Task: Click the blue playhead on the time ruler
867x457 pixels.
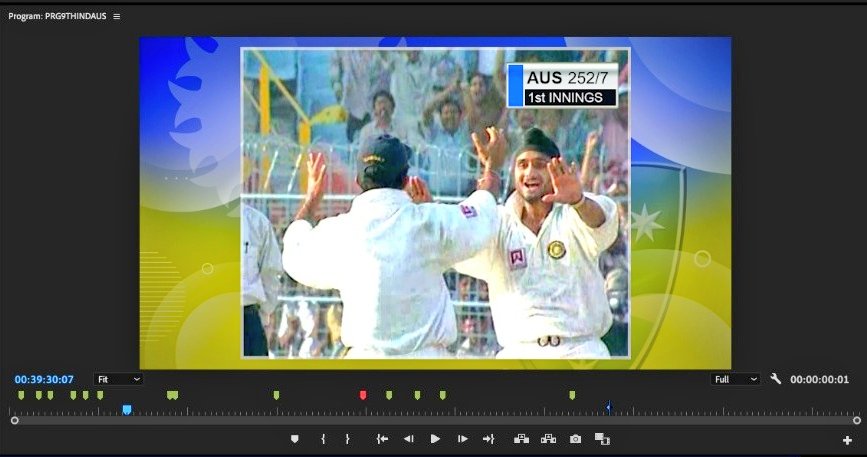Action: pos(127,409)
